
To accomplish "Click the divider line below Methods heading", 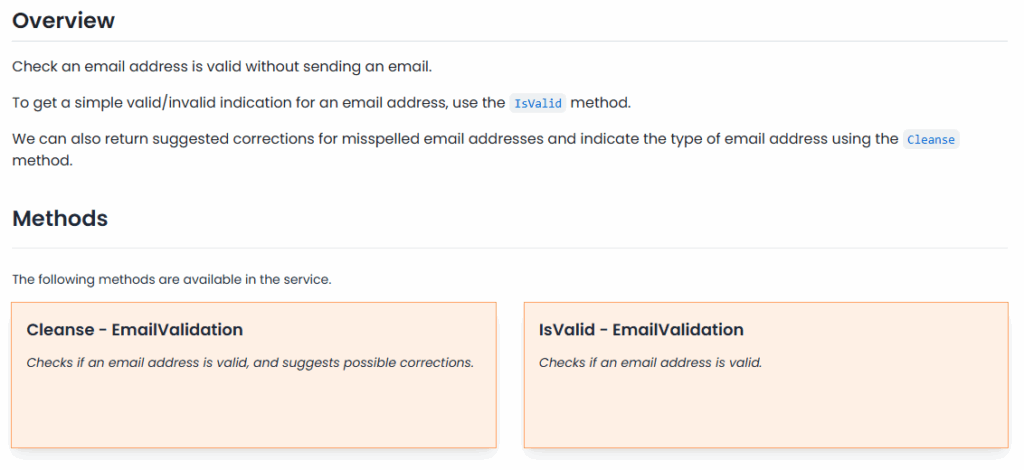I will point(510,248).
